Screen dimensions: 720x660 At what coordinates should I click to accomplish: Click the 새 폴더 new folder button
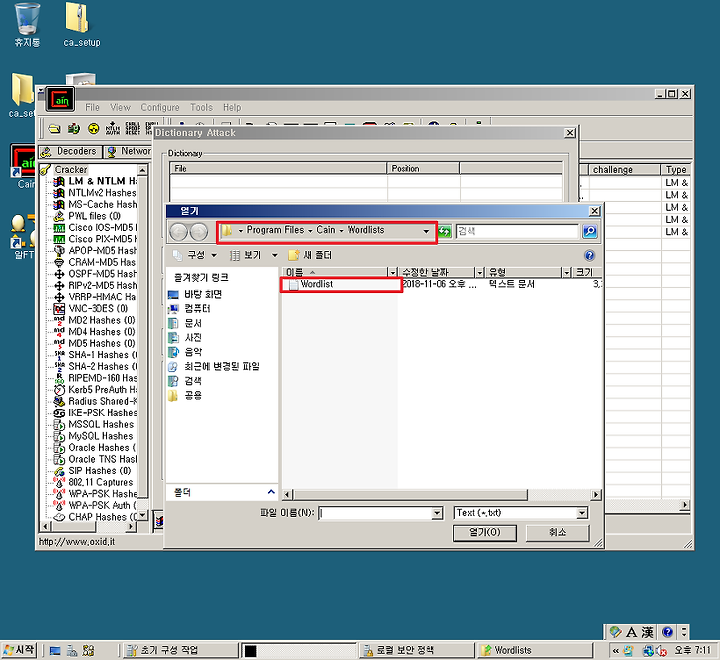[x=310, y=255]
